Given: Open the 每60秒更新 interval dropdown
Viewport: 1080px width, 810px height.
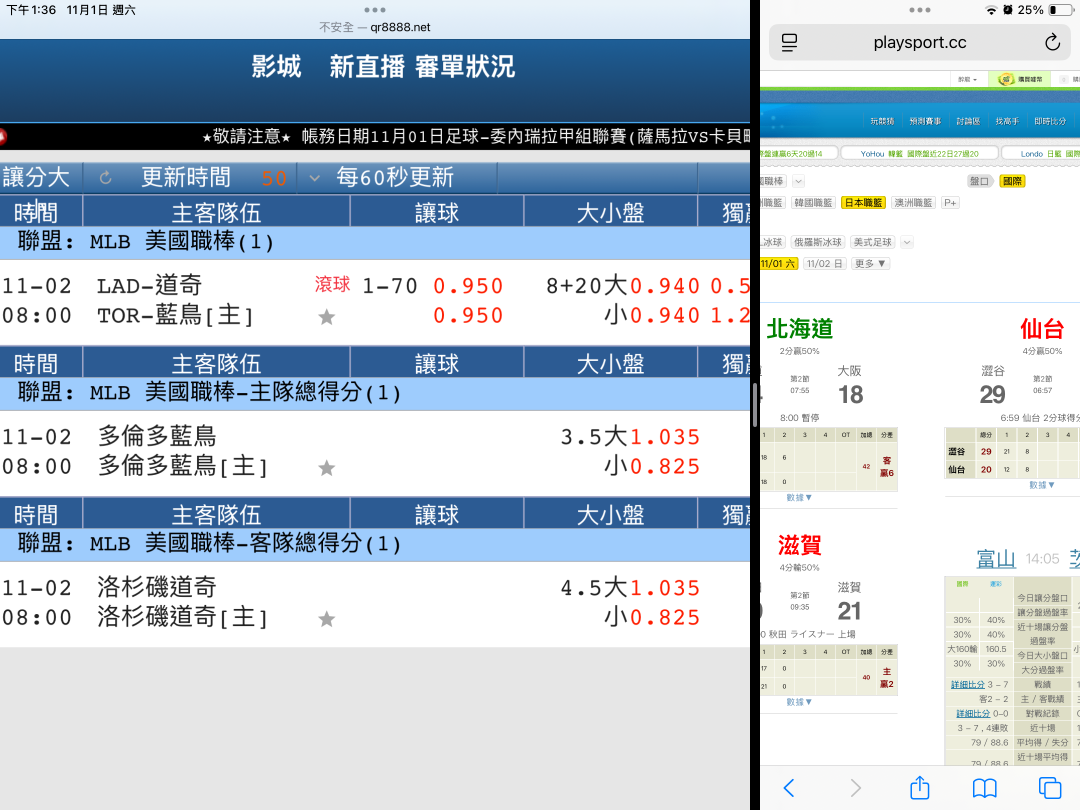Looking at the screenshot, I should (x=314, y=178).
